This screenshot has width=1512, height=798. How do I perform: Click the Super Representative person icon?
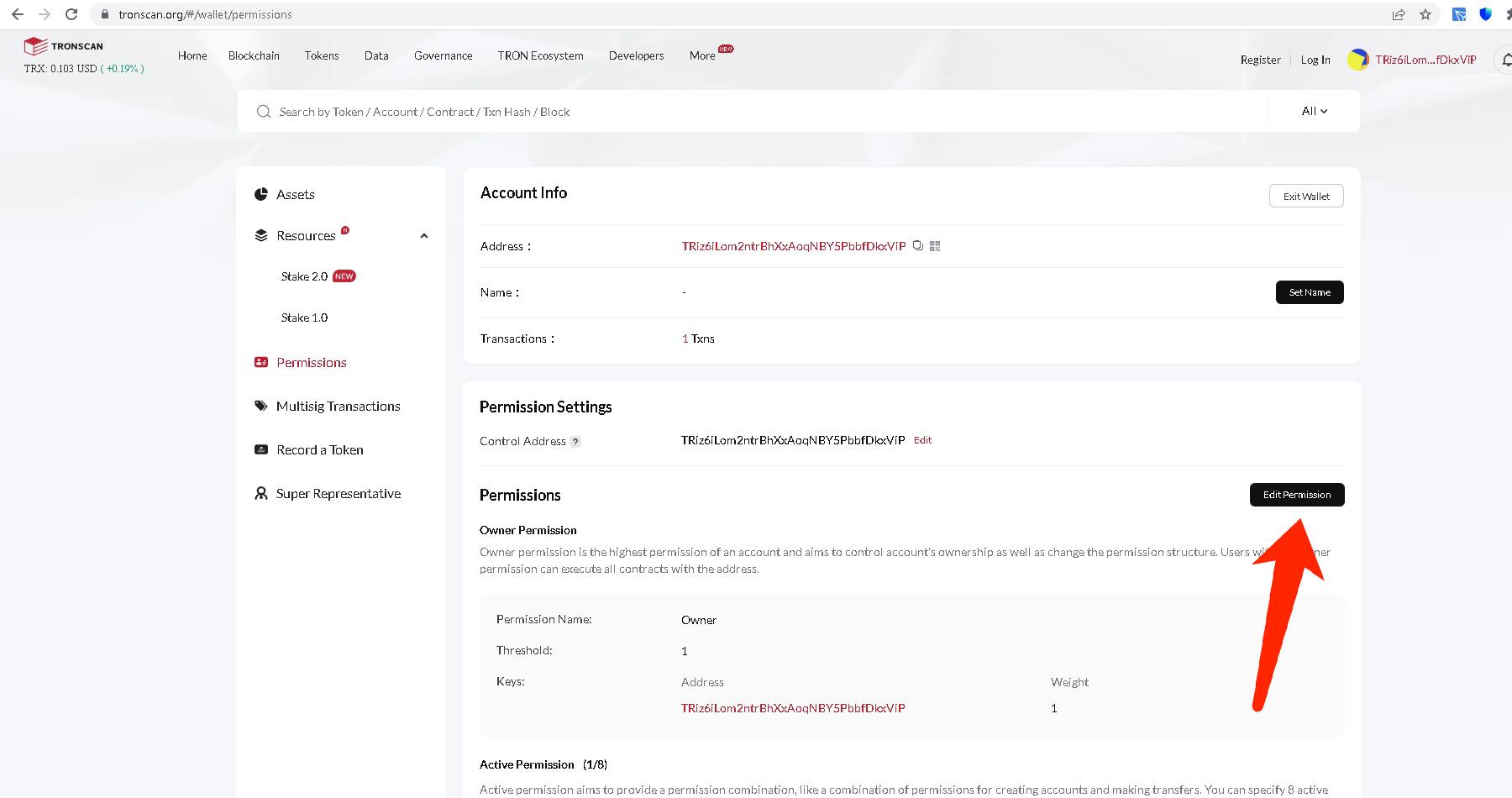[261, 493]
